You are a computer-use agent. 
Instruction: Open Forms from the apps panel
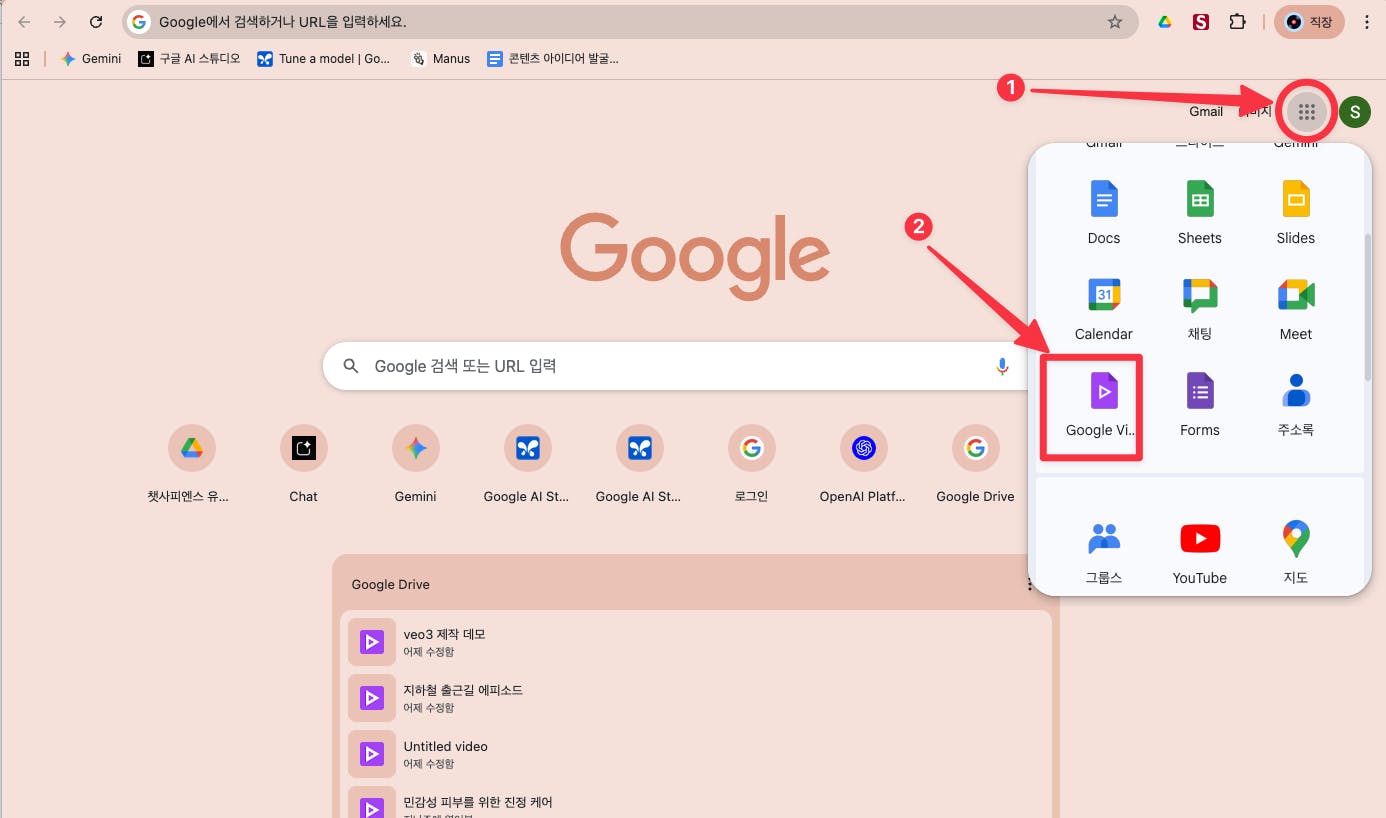tap(1200, 405)
